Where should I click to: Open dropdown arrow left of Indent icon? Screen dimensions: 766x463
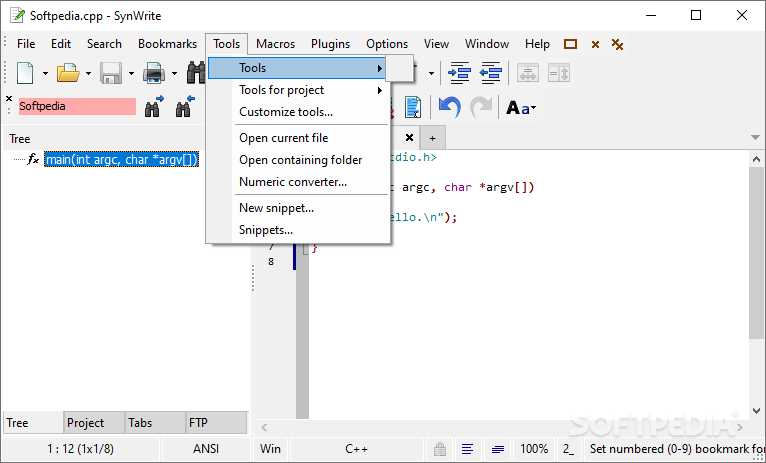click(x=431, y=74)
